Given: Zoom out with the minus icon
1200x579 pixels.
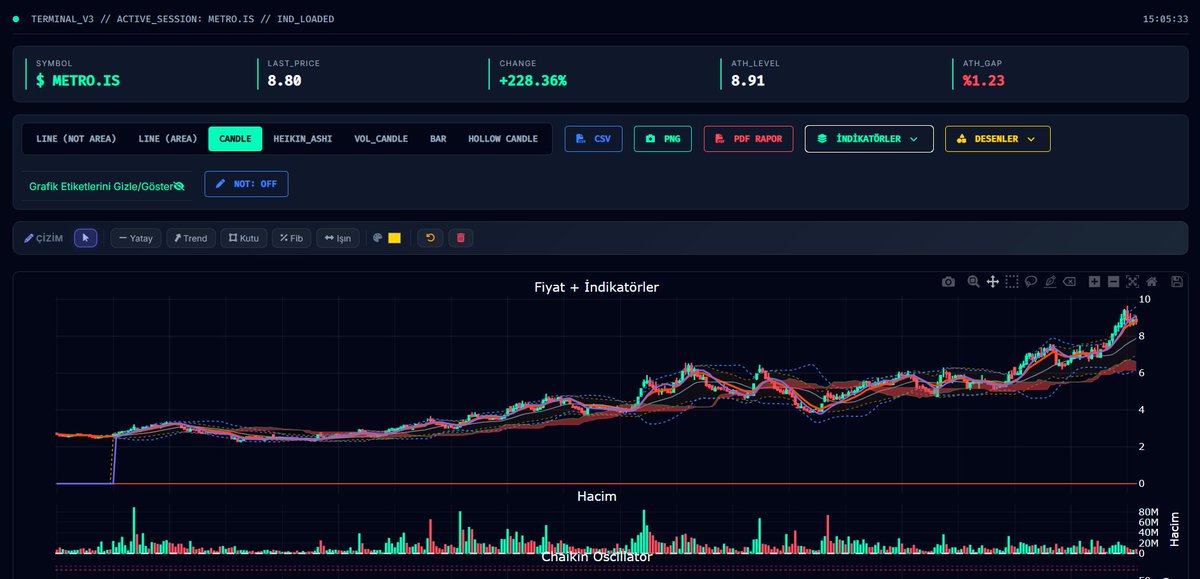Looking at the screenshot, I should click(x=1114, y=282).
